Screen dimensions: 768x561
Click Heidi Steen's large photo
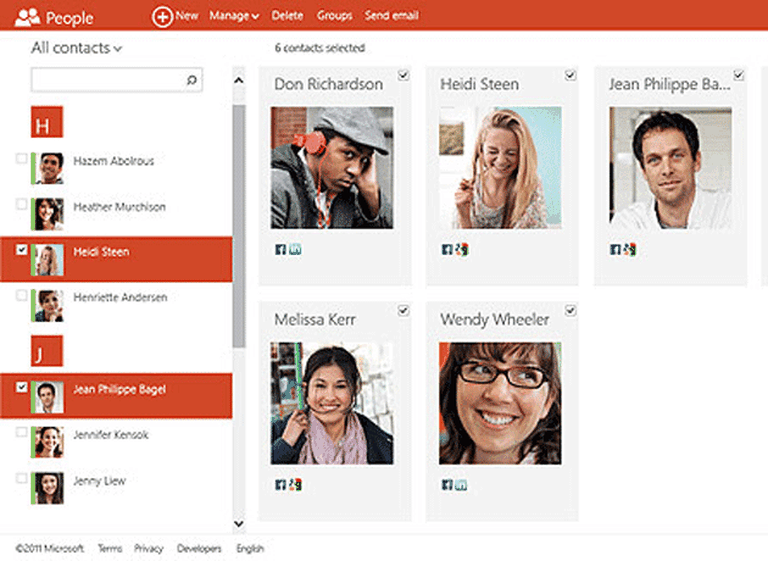click(x=500, y=168)
